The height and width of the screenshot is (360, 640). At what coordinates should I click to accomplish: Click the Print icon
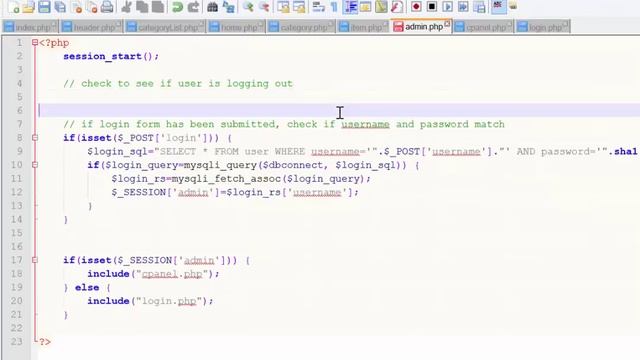[x=107, y=7]
